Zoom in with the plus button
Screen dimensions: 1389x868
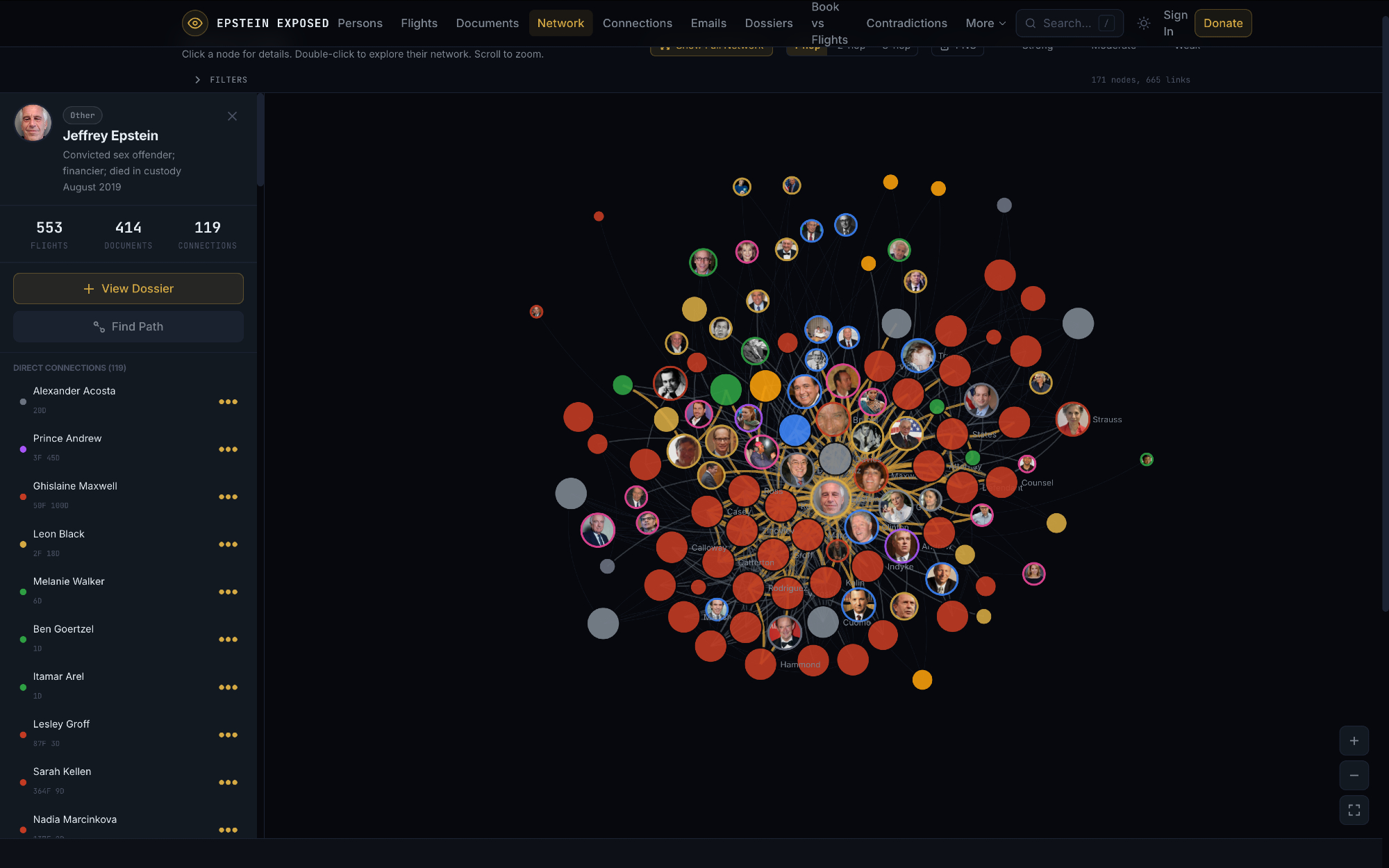click(1354, 741)
